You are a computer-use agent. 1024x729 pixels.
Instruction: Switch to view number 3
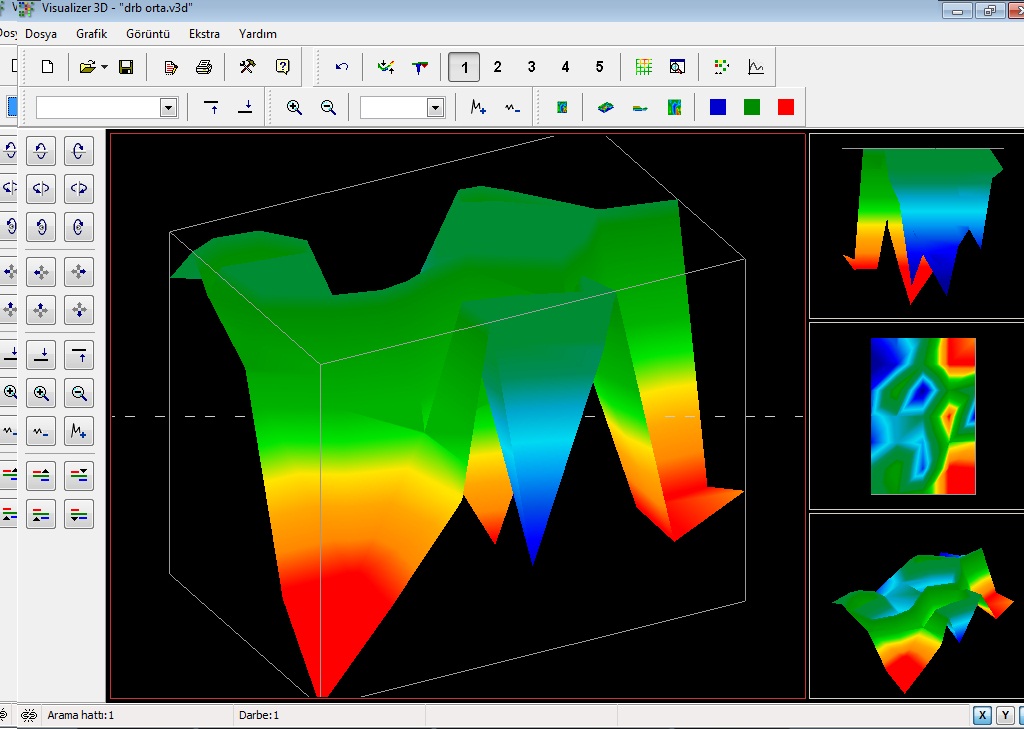531,67
